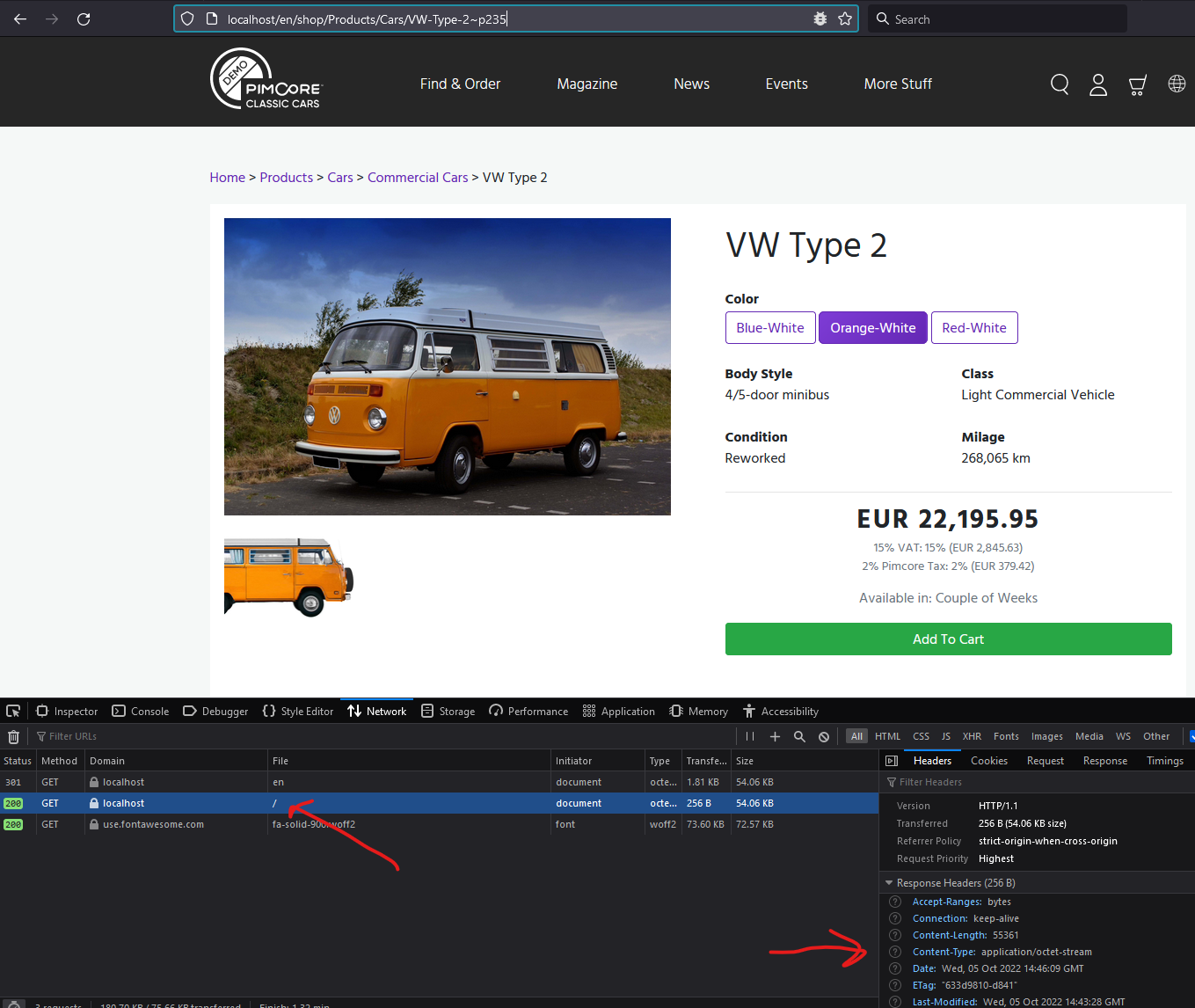Toggle the All requests filter
Image resolution: width=1195 pixels, height=1008 pixels.
[x=856, y=736]
